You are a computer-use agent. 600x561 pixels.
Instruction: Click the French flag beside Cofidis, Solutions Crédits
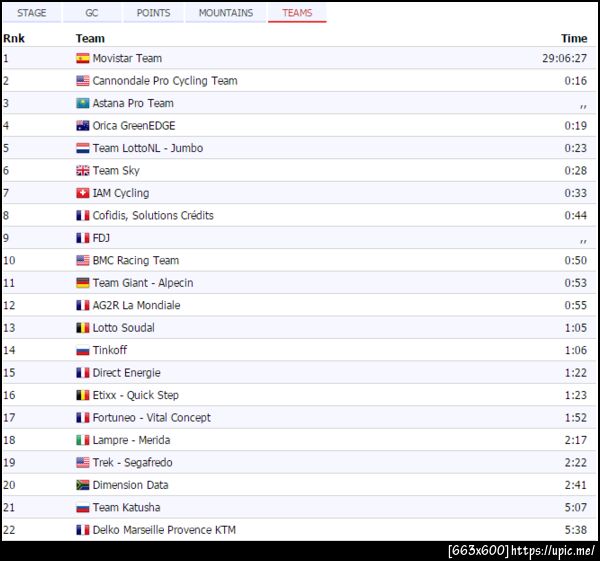[83, 215]
